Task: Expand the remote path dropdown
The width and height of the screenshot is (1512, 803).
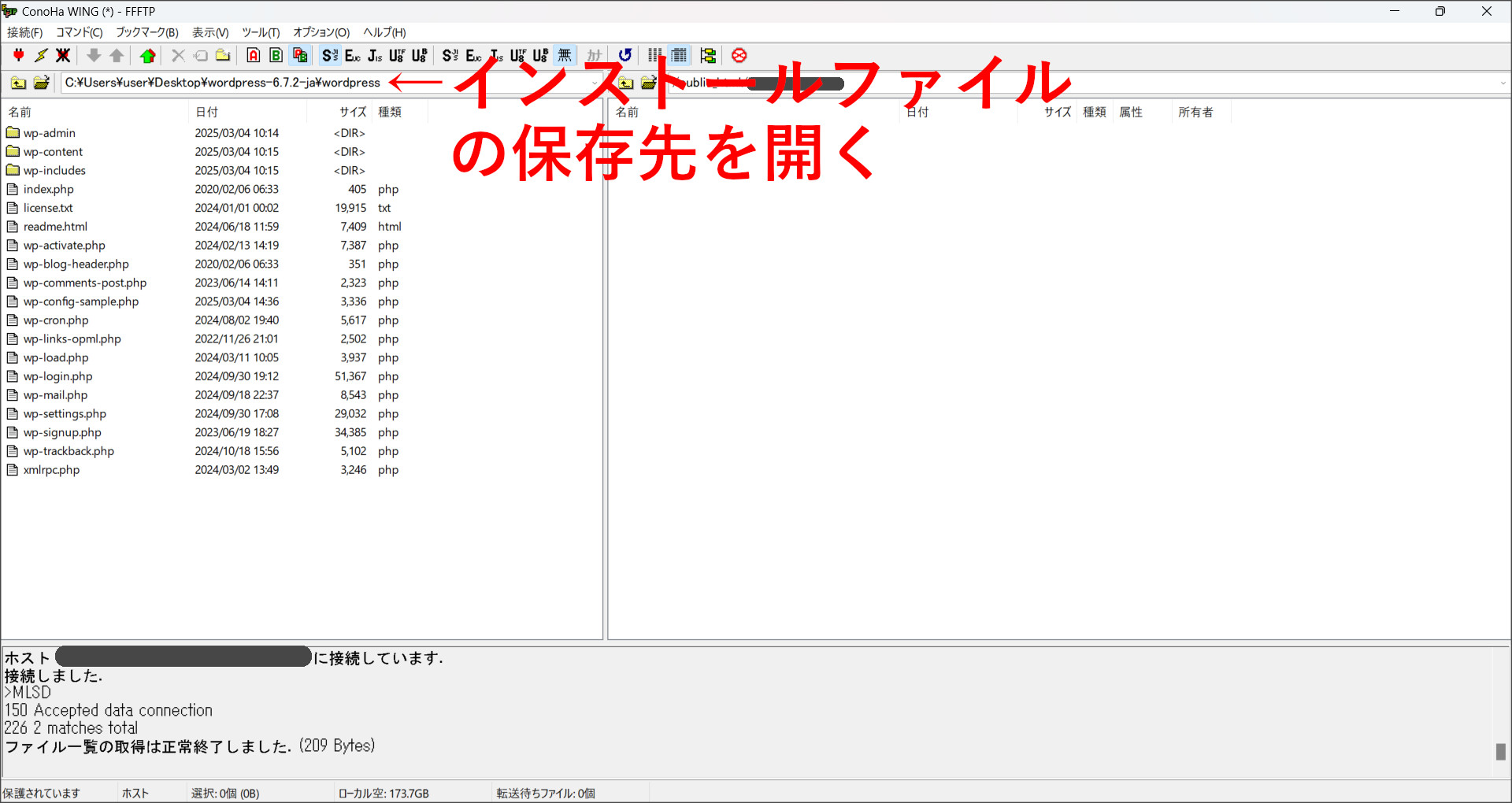Action: [1503, 83]
